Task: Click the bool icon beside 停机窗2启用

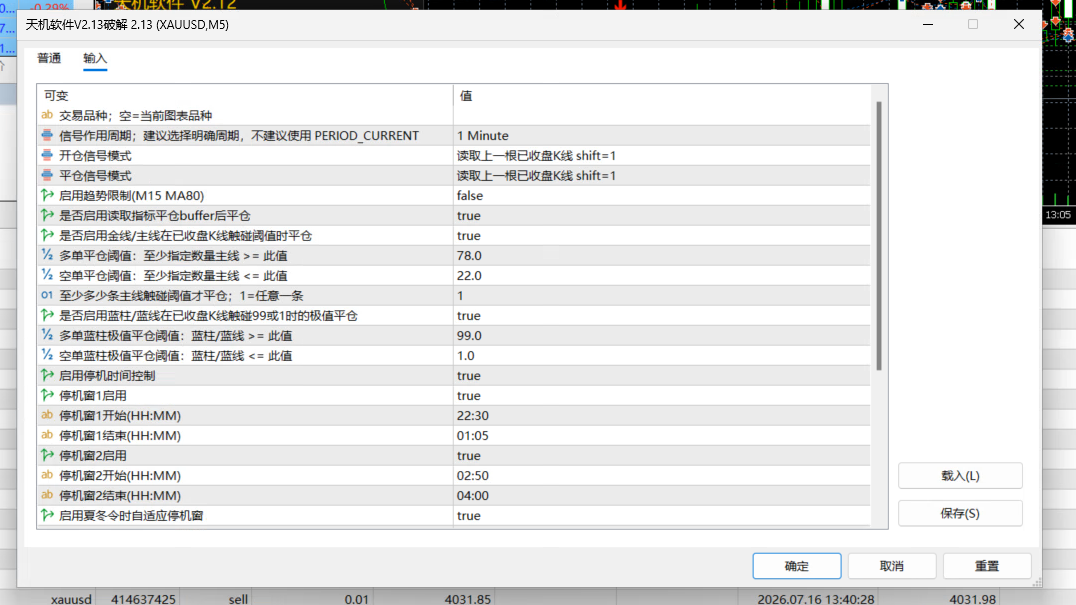Action: click(47, 455)
